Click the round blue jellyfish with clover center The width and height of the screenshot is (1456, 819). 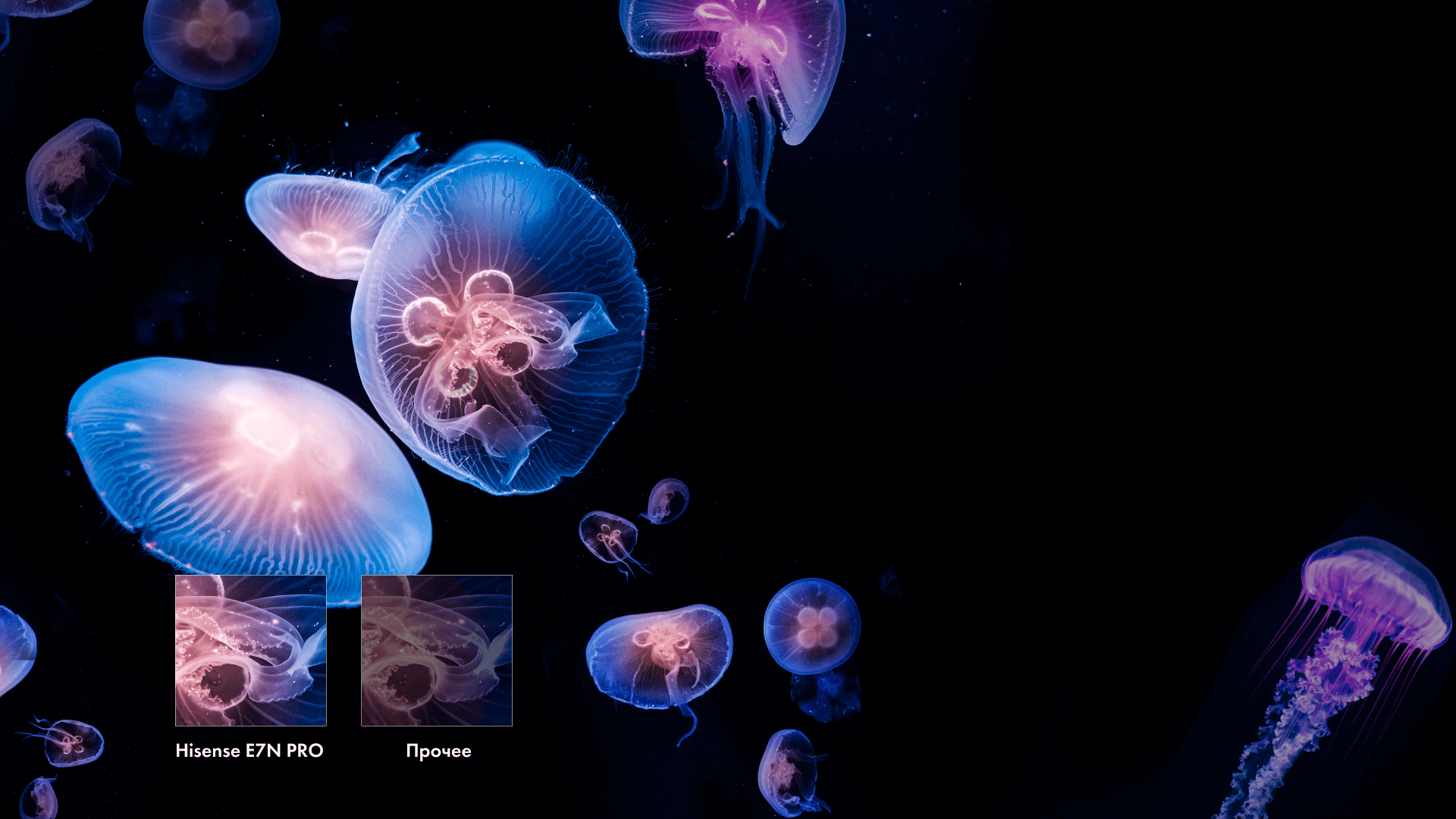812,626
